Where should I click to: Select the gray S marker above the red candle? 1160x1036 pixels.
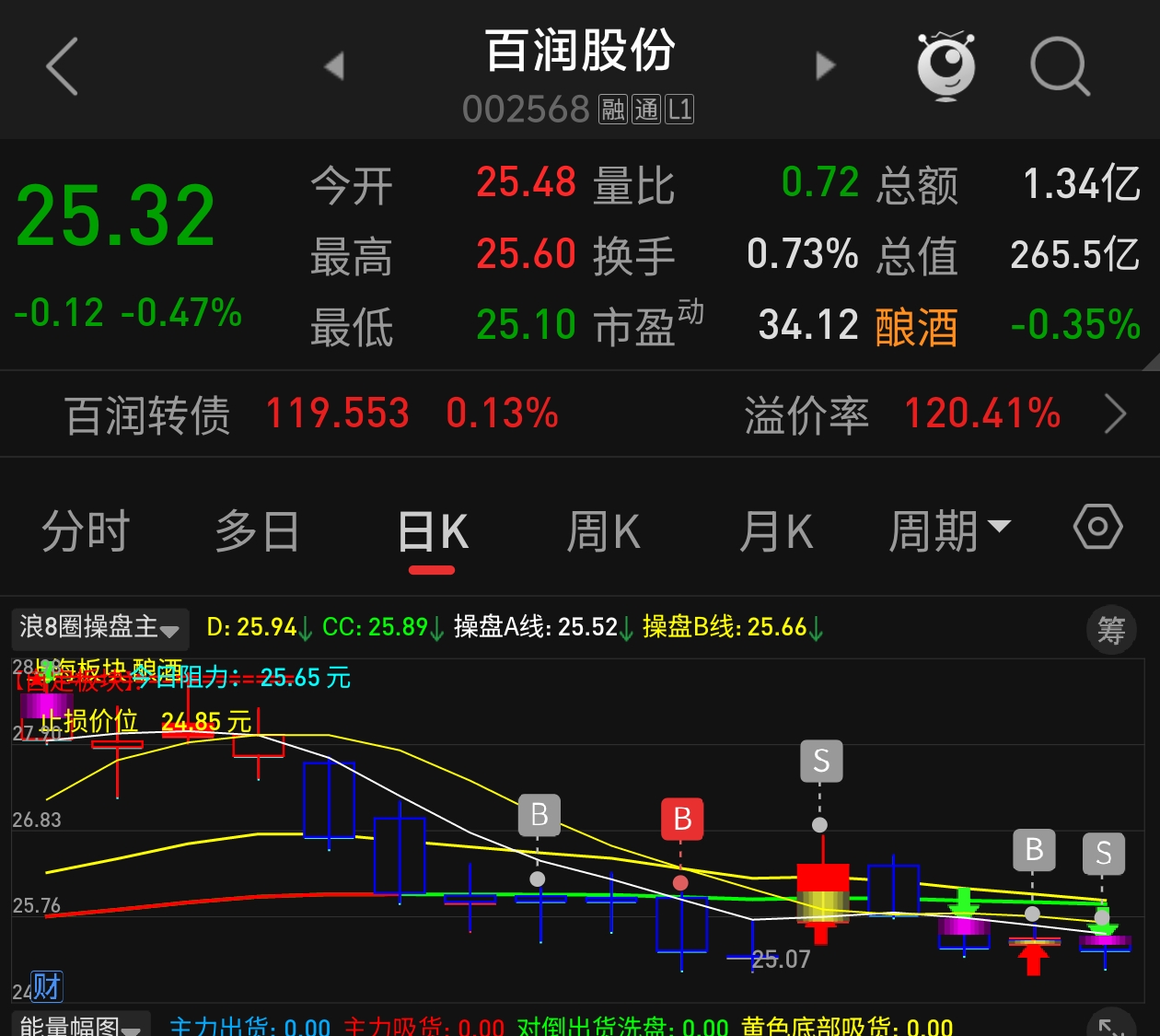point(821,761)
